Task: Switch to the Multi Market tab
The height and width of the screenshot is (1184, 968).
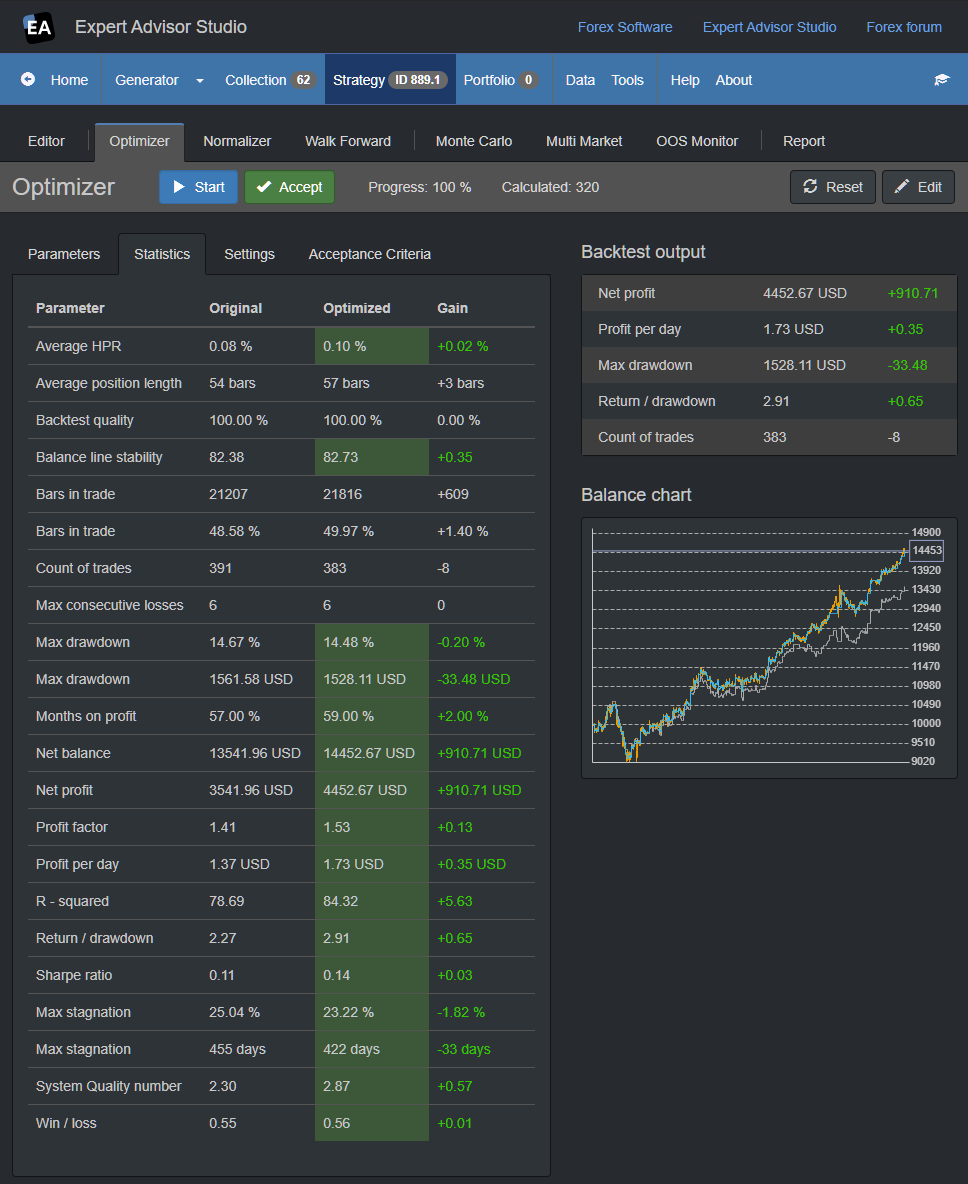Action: pos(584,141)
